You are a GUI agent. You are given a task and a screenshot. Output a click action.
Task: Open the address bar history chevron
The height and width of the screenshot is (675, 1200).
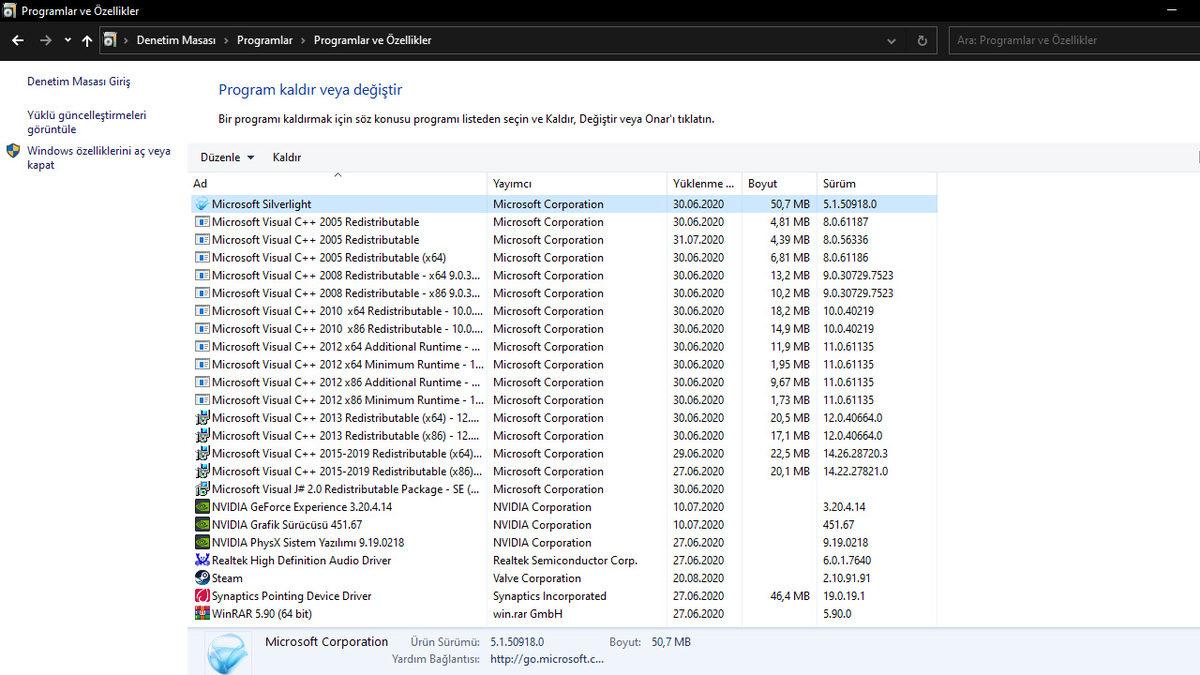point(891,40)
